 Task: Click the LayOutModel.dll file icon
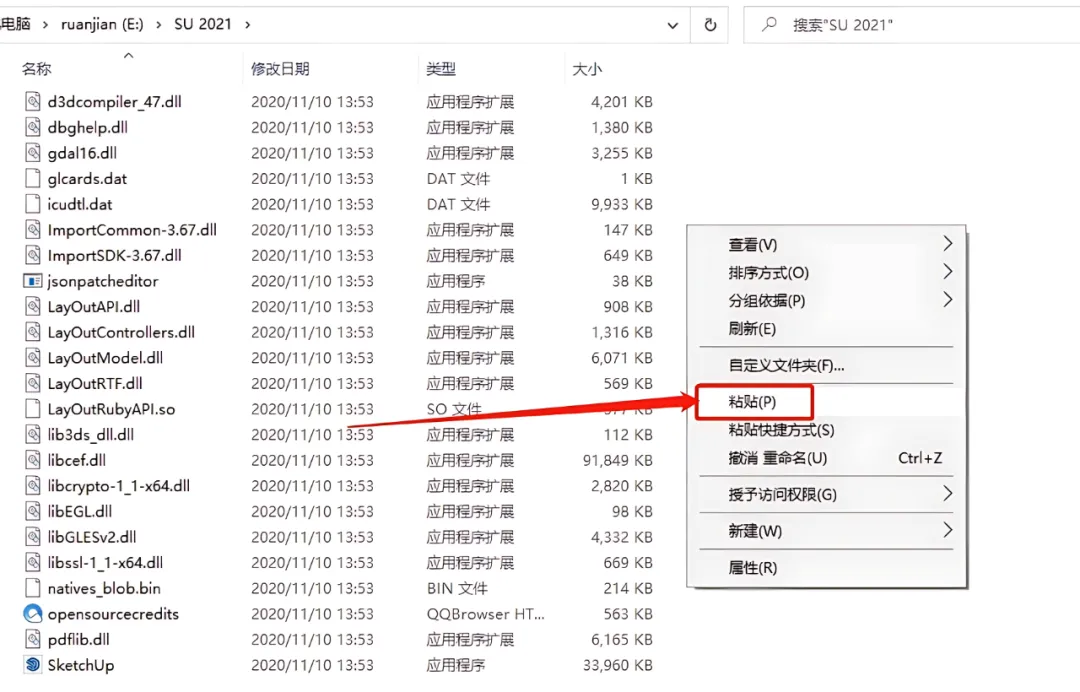32,357
